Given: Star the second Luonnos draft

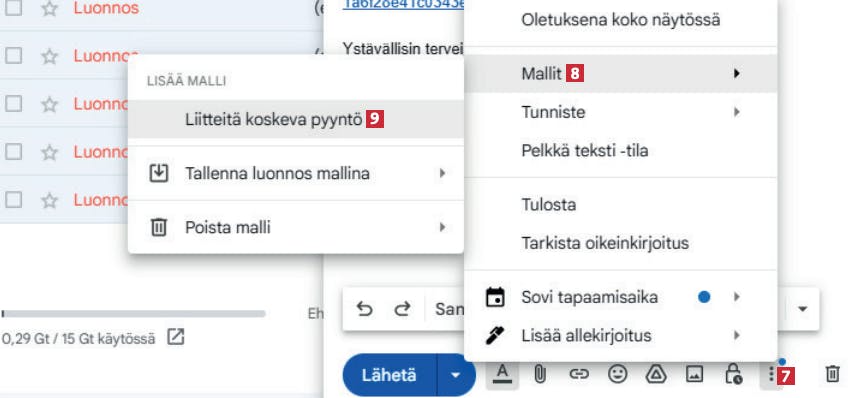Looking at the screenshot, I should coord(50,56).
